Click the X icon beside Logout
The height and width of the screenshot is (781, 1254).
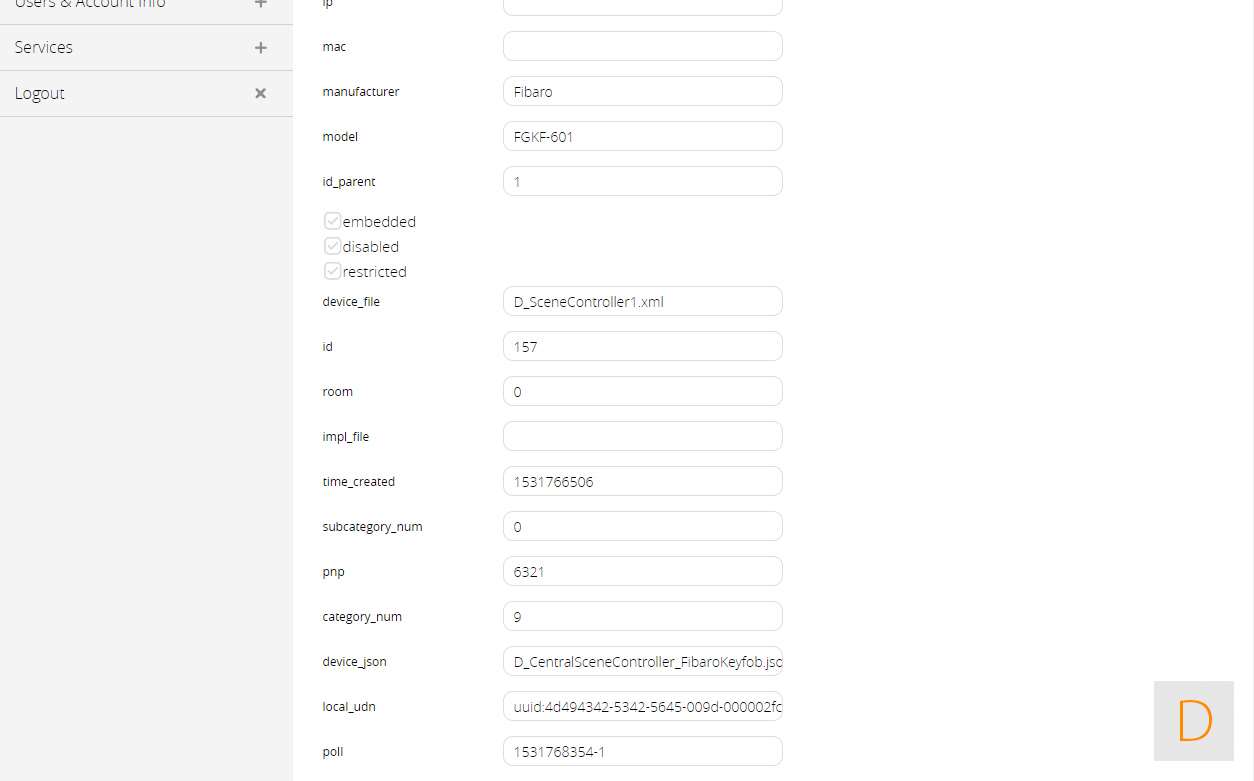tap(260, 93)
